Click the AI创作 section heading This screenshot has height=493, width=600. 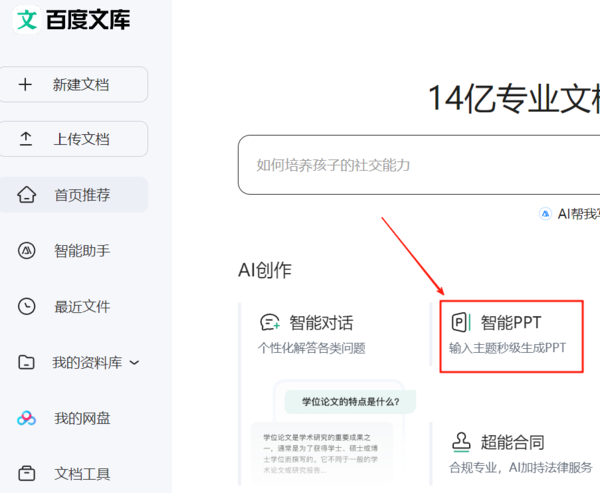click(265, 270)
